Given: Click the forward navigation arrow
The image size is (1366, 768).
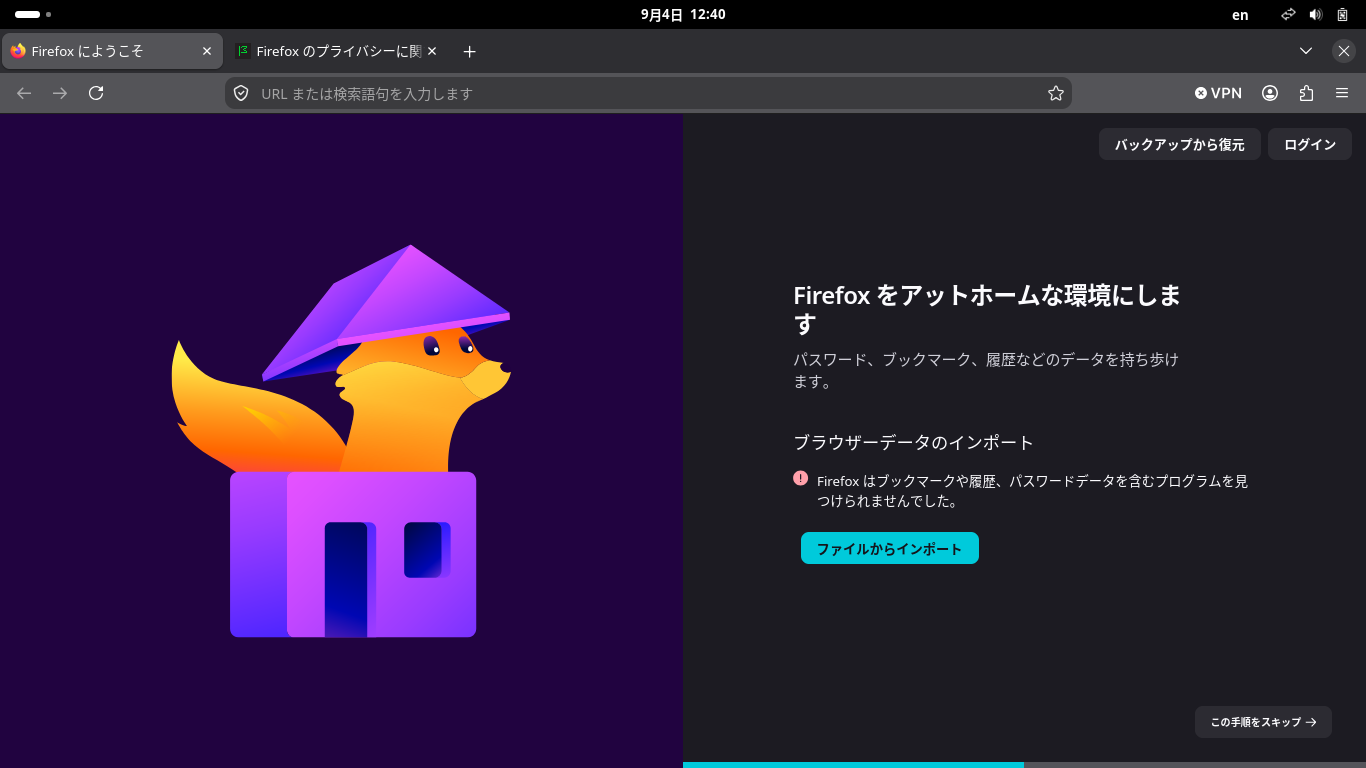Looking at the screenshot, I should pos(60,93).
